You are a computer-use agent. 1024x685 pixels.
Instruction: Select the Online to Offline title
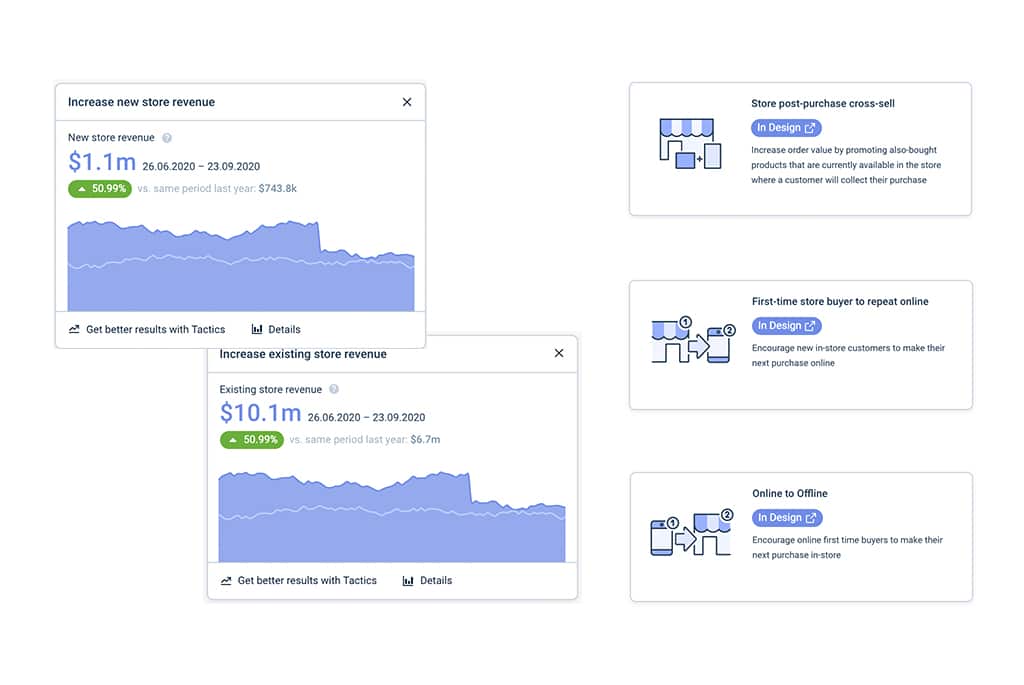point(790,493)
